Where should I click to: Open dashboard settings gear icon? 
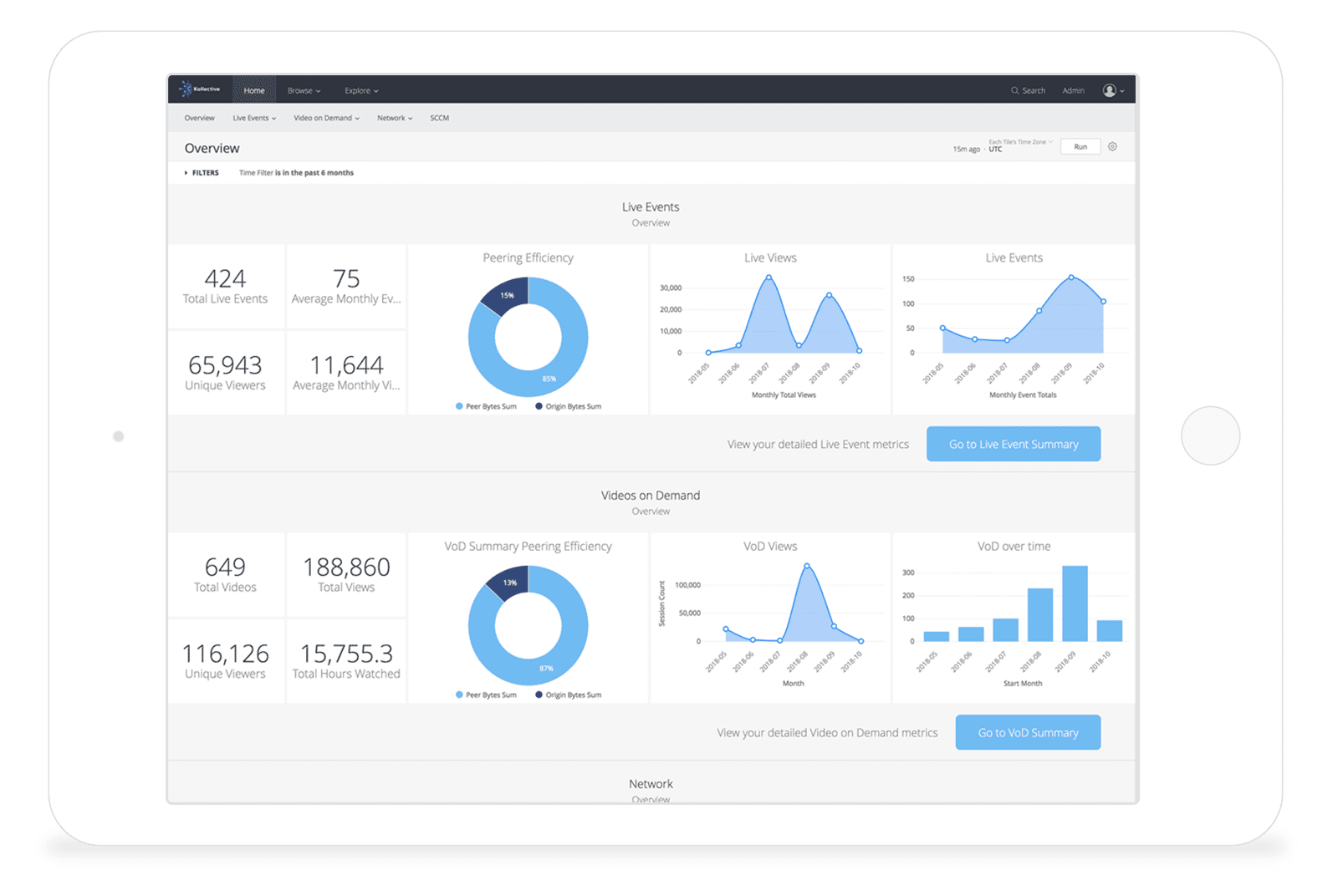[1112, 146]
